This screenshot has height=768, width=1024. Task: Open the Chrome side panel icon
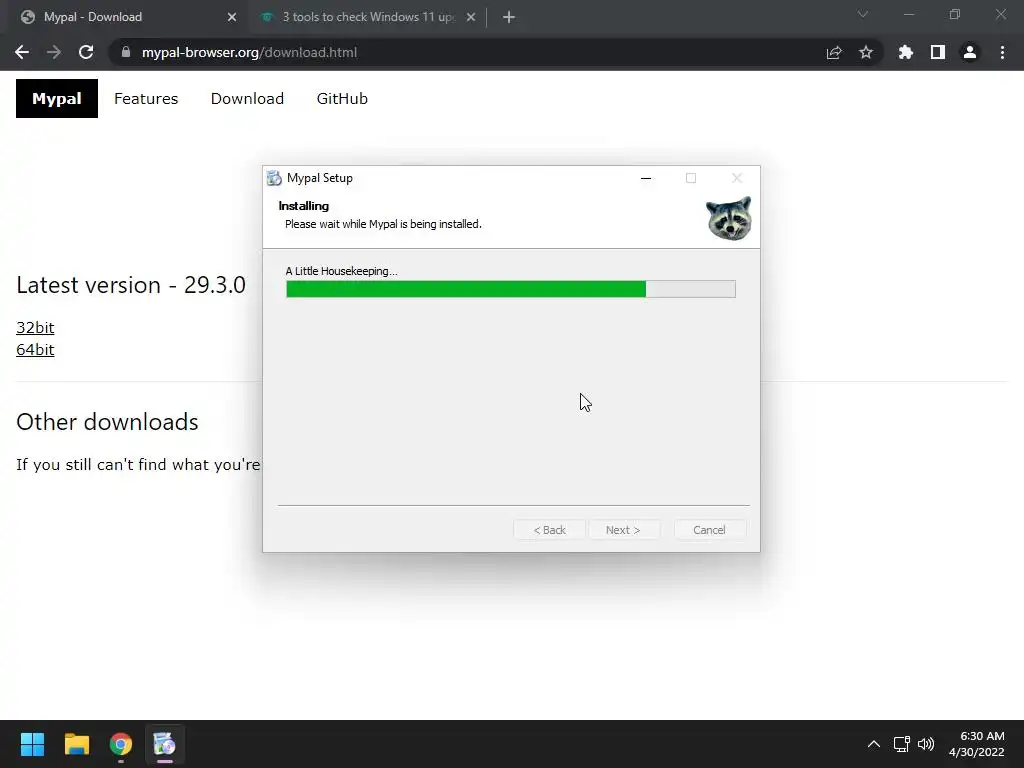point(938,52)
